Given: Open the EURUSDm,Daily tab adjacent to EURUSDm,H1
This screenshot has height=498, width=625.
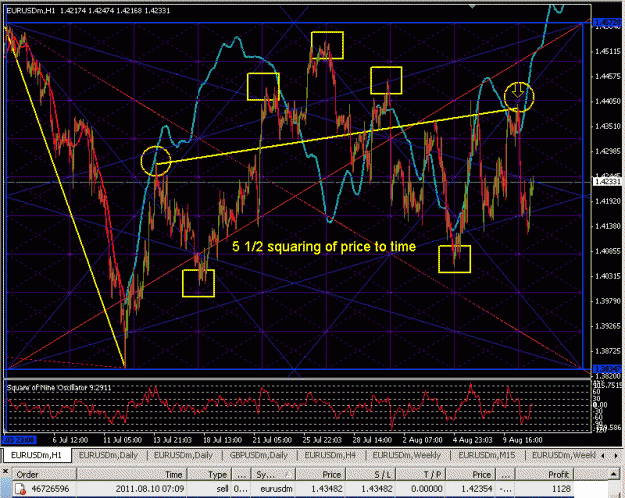Looking at the screenshot, I should tap(108, 455).
